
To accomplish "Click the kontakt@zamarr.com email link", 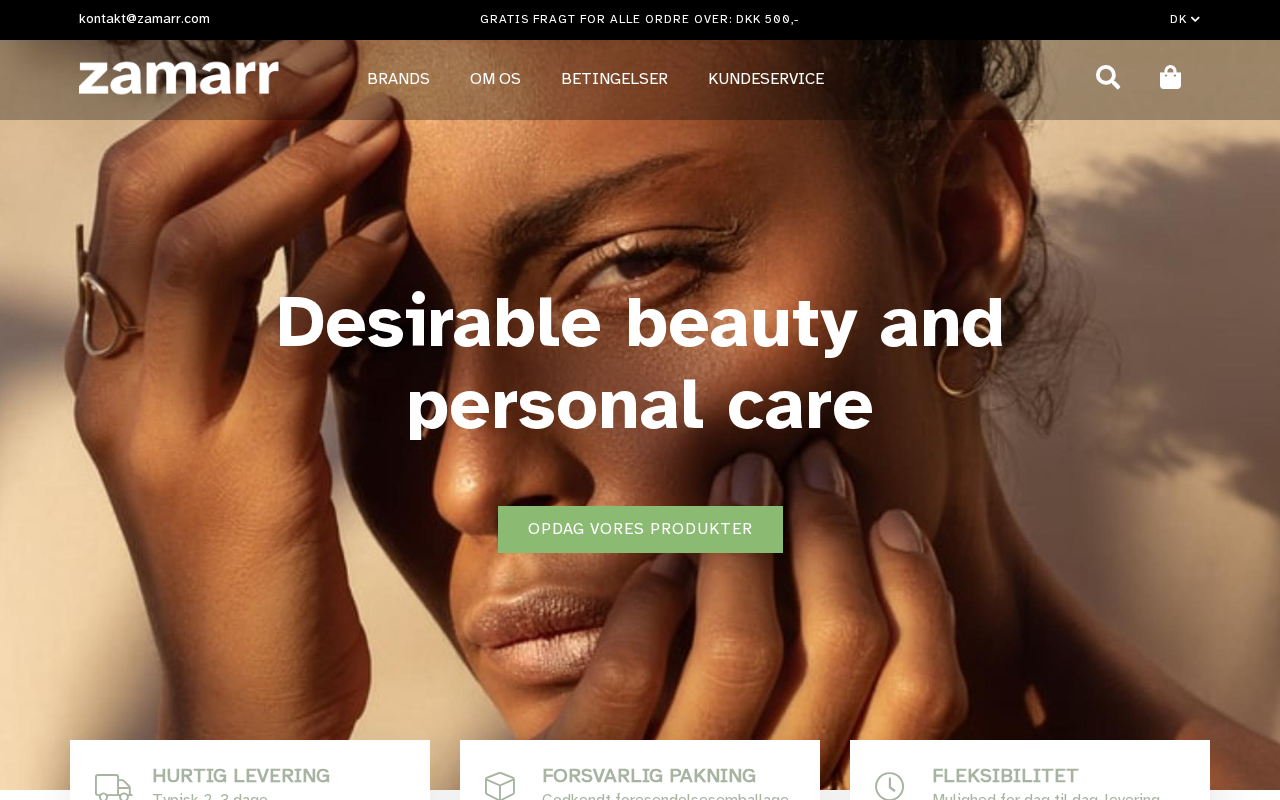I will point(144,19).
